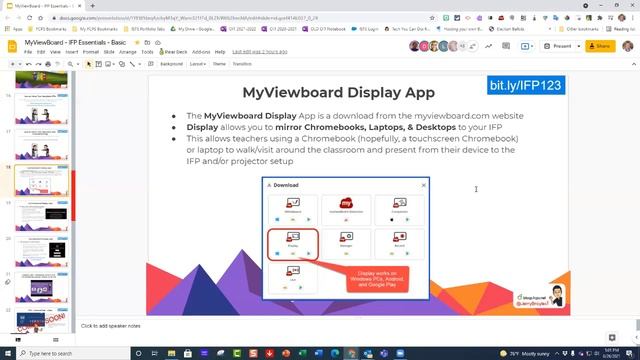Image resolution: width=640 pixels, height=360 pixels.
Task: Star the MyViewBoard presentation
Action: coord(137,42)
